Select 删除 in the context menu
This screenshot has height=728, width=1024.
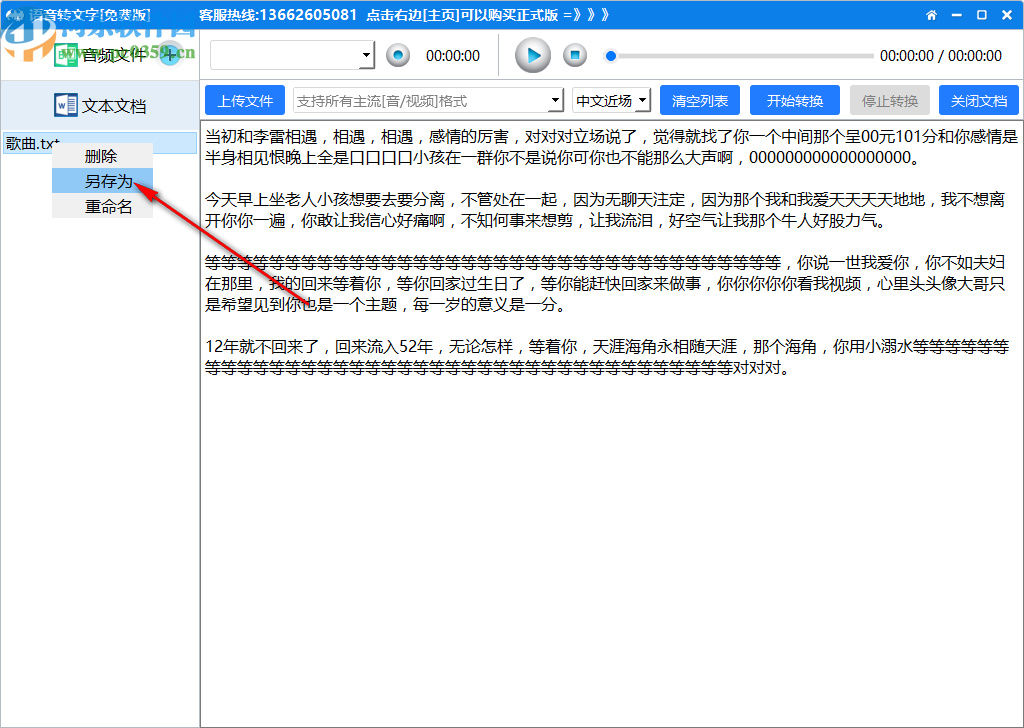(103, 156)
